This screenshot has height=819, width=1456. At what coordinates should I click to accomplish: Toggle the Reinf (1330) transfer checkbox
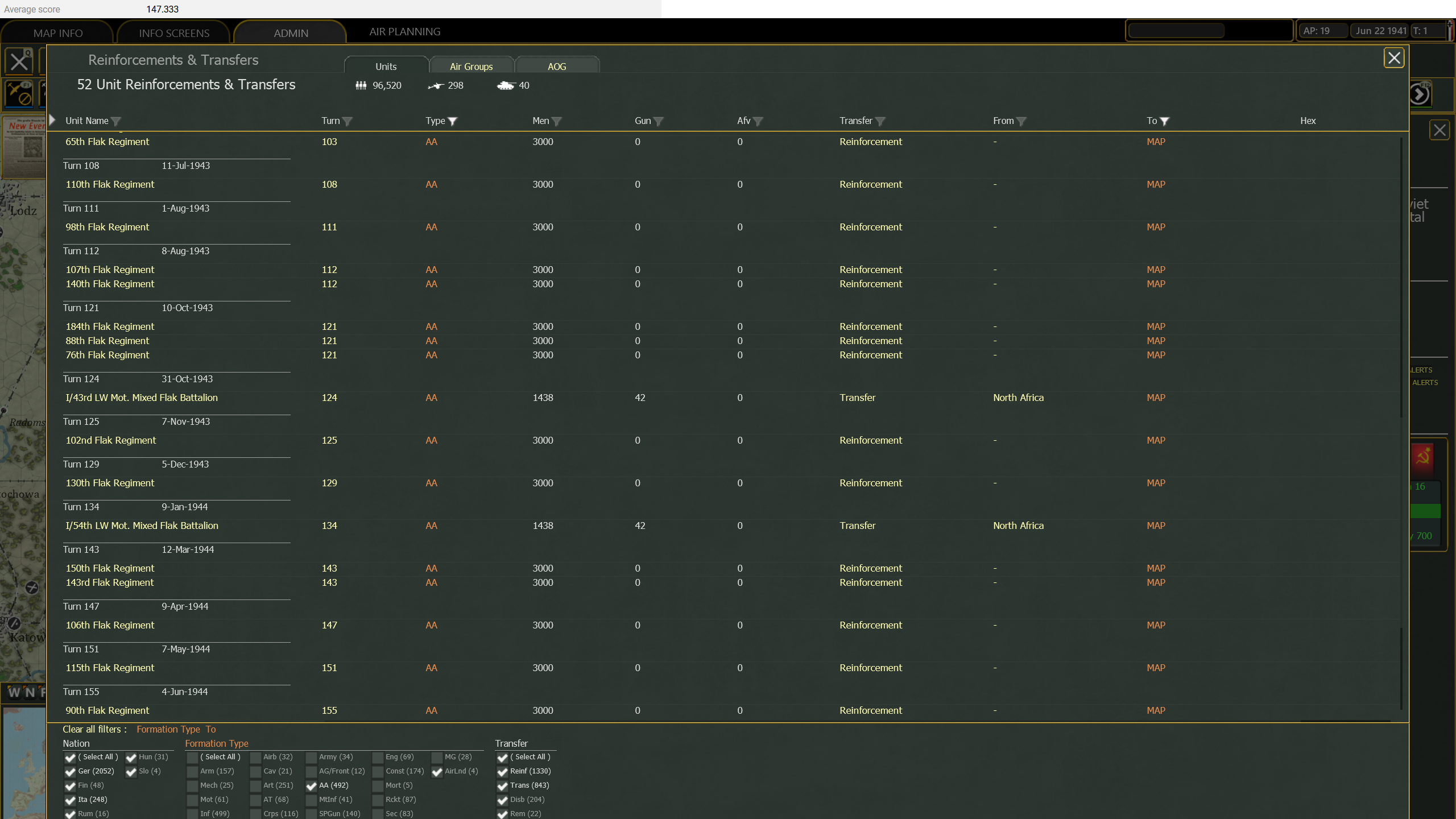click(x=502, y=772)
